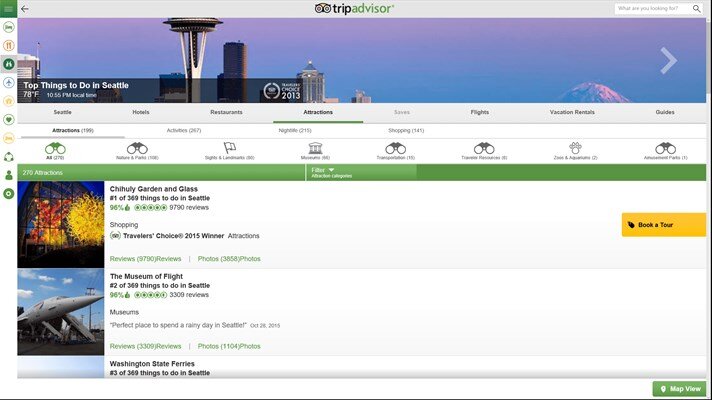Open Saves heart icon in sidebar
712x400 pixels.
8,119
